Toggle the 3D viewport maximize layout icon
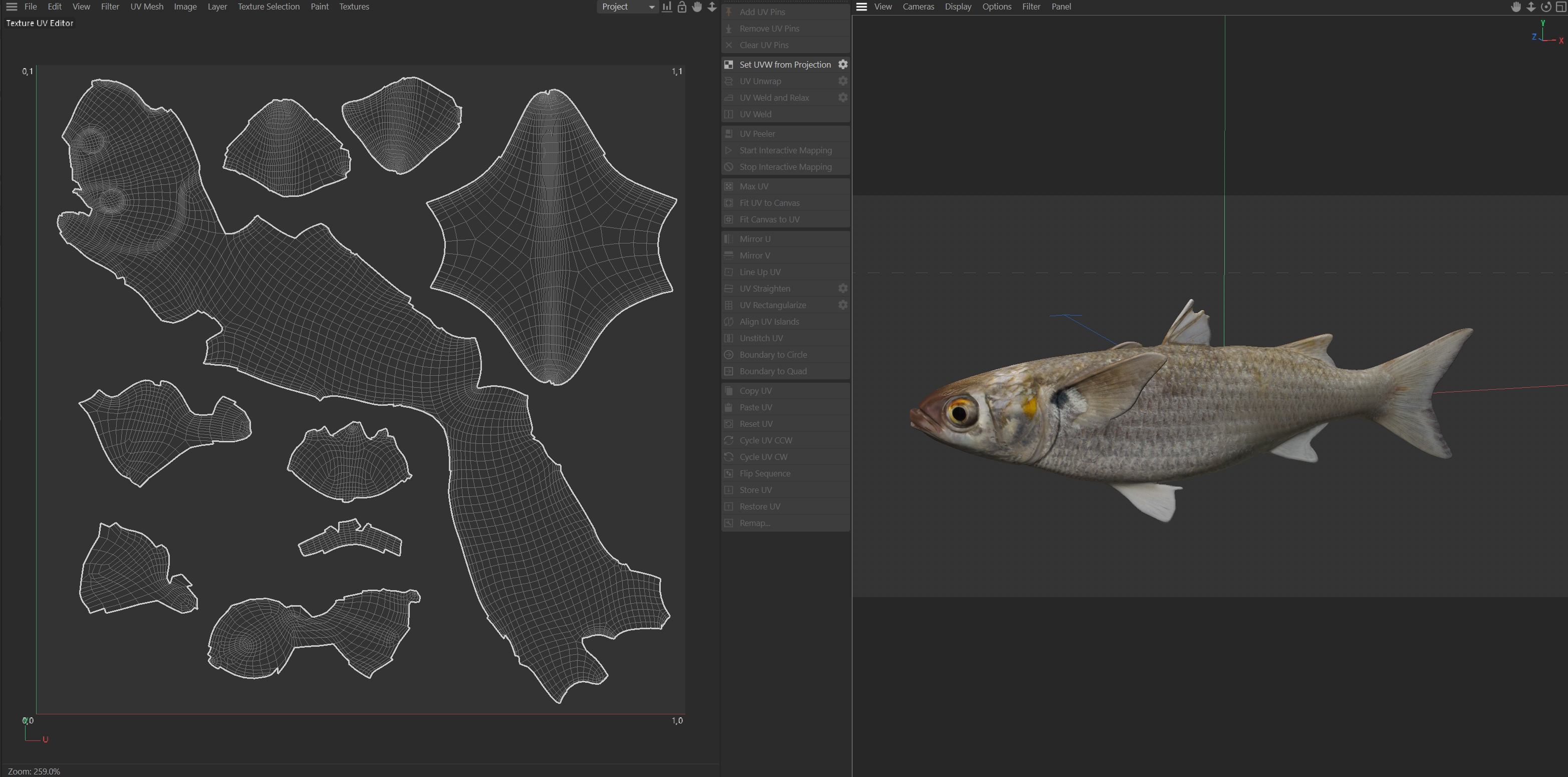The width and height of the screenshot is (1568, 777). 1560,7
